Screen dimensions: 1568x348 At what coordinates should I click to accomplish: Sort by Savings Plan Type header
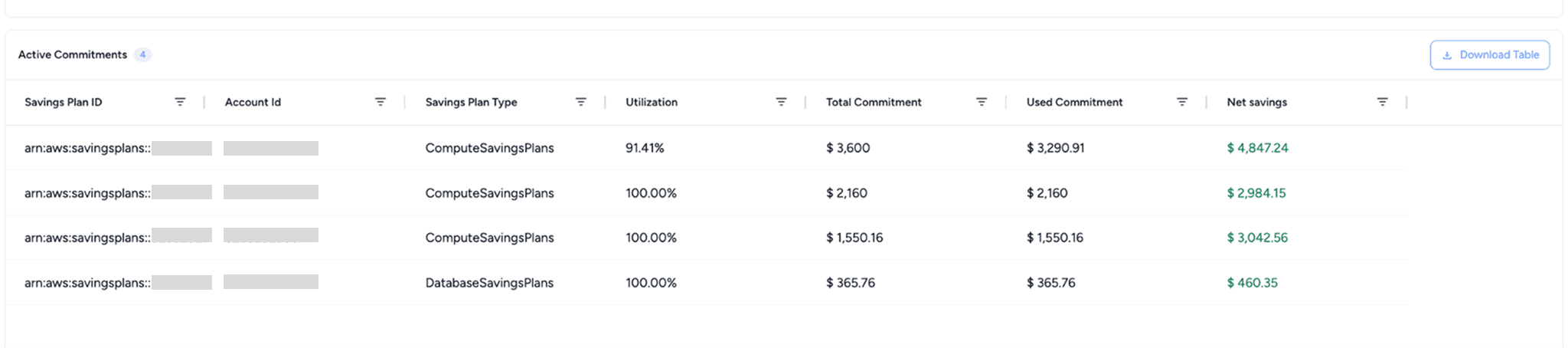pyautogui.click(x=471, y=102)
